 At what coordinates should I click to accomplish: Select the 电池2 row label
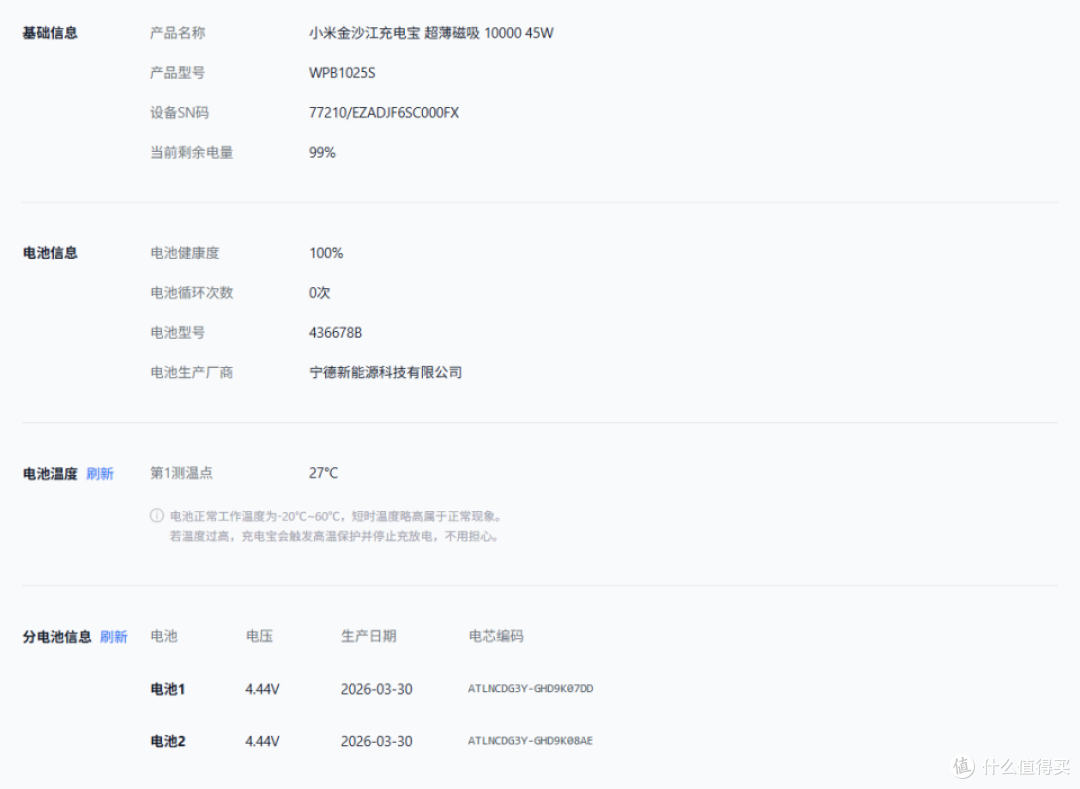[x=168, y=741]
